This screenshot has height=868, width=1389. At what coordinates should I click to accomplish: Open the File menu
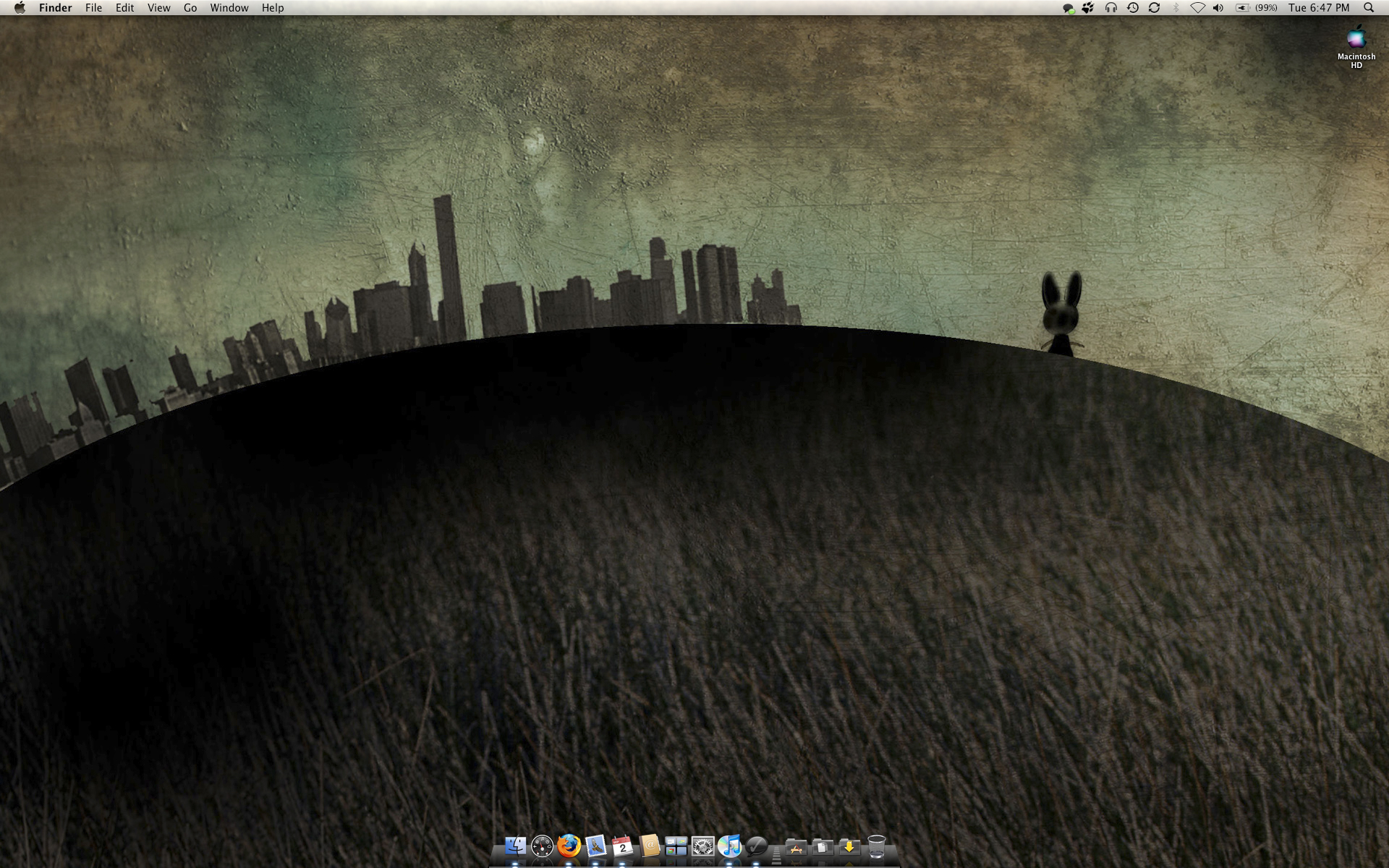pyautogui.click(x=93, y=8)
